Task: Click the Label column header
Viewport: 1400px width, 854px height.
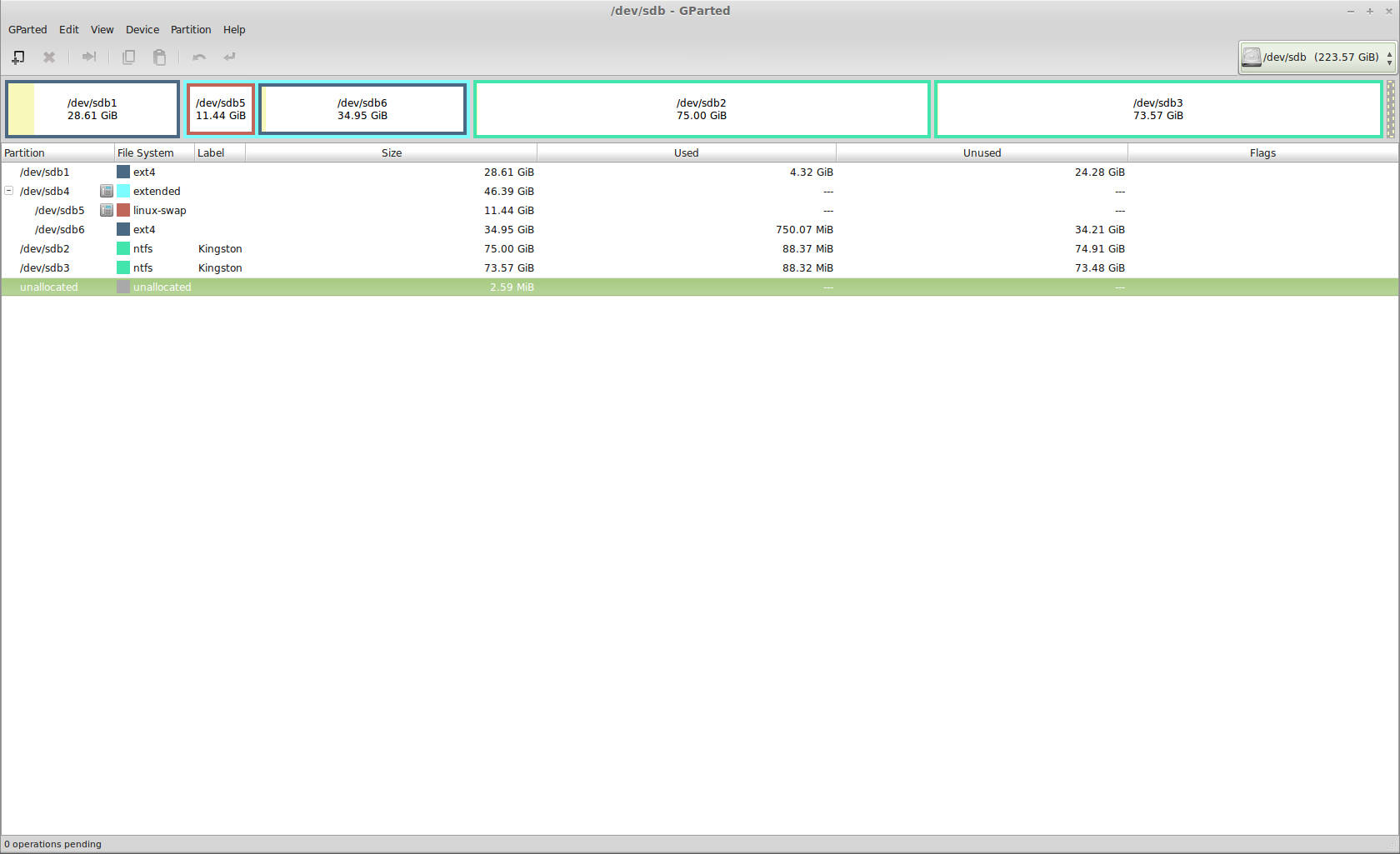Action: tap(220, 152)
